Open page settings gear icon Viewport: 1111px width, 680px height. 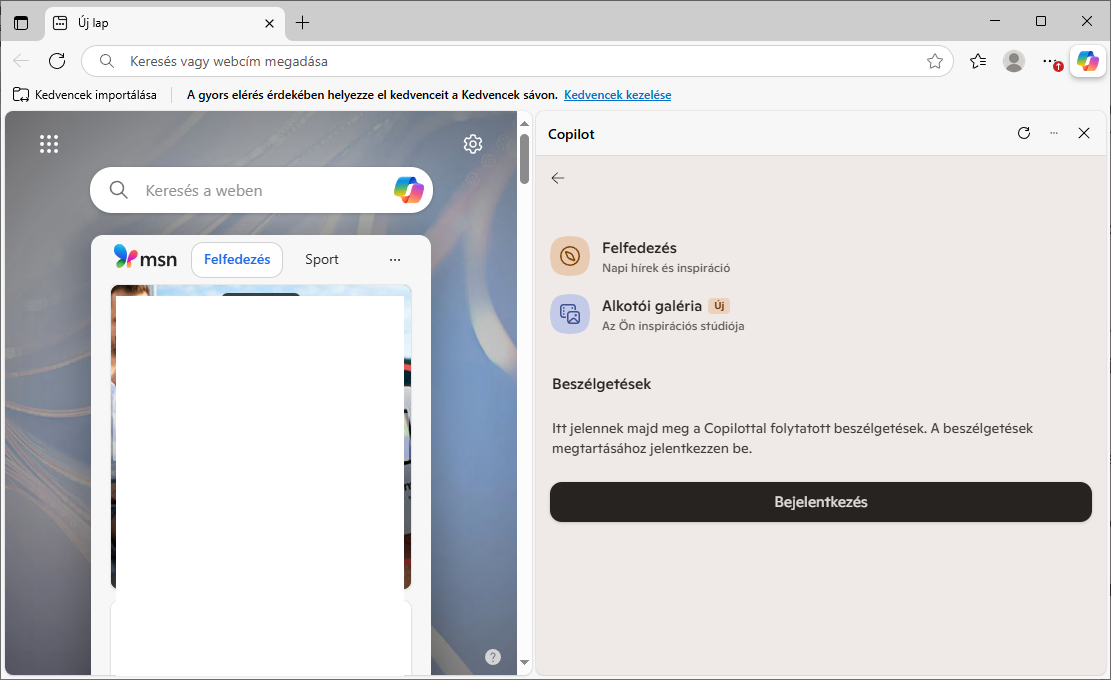pyautogui.click(x=473, y=144)
